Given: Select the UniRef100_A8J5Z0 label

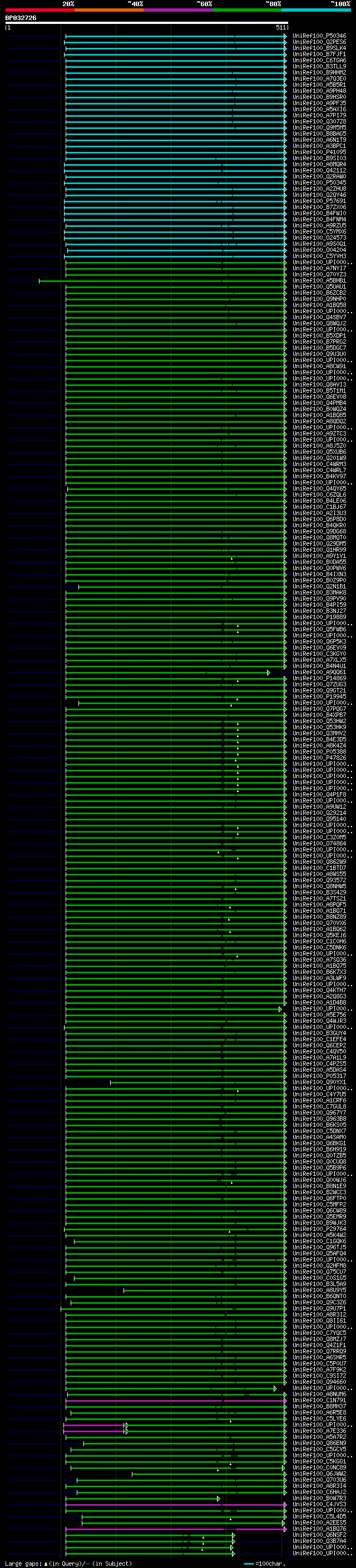Looking at the screenshot, I should (x=319, y=446).
